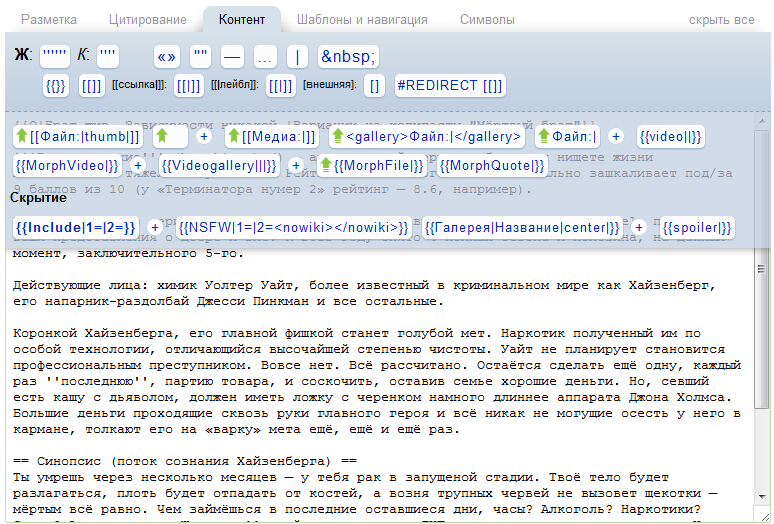This screenshot has height=524, width=774.
Task: Insert empty template braces {{}}
Action: (56, 86)
